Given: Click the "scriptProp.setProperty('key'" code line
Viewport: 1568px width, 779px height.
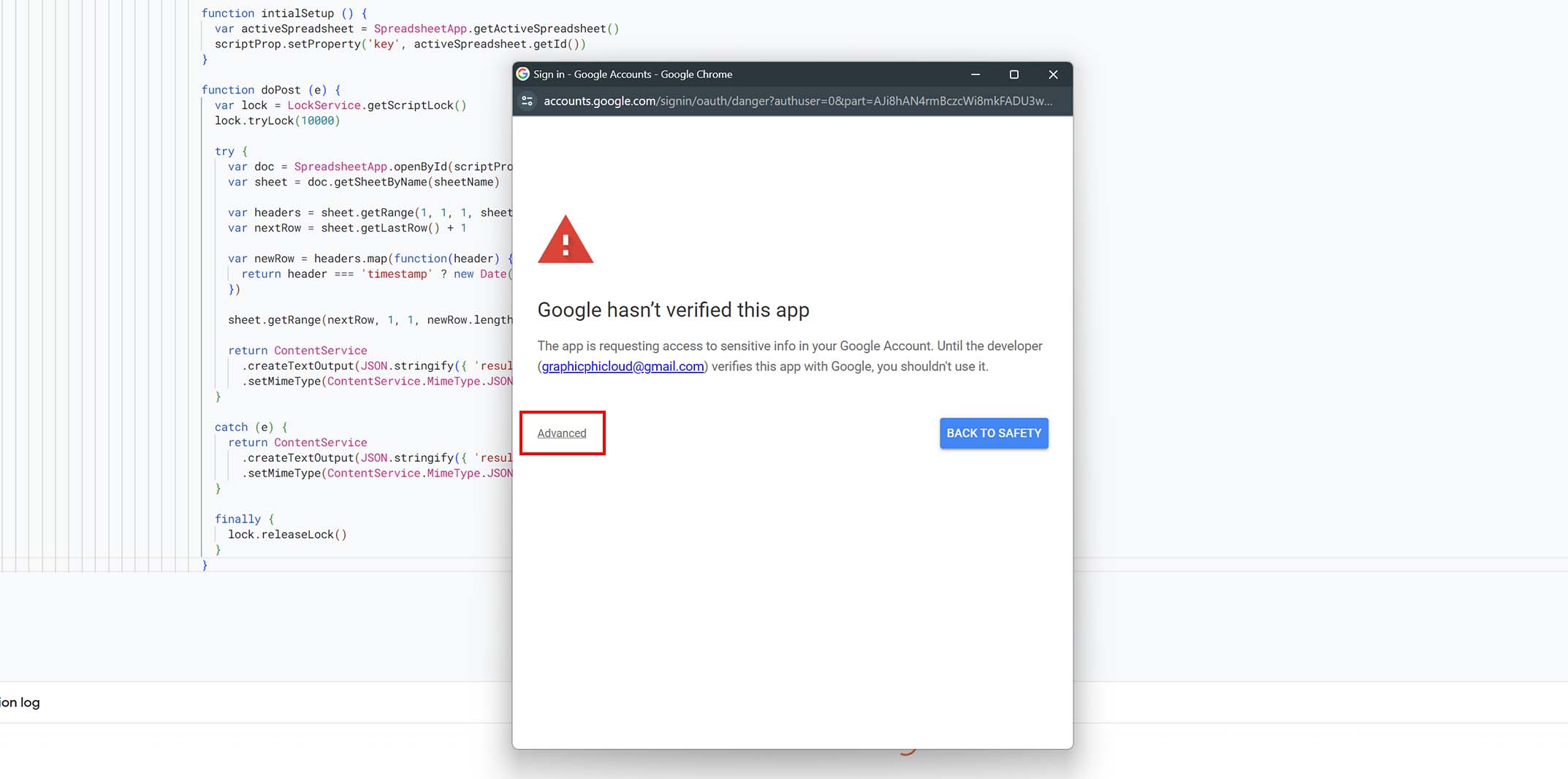Looking at the screenshot, I should [x=400, y=44].
